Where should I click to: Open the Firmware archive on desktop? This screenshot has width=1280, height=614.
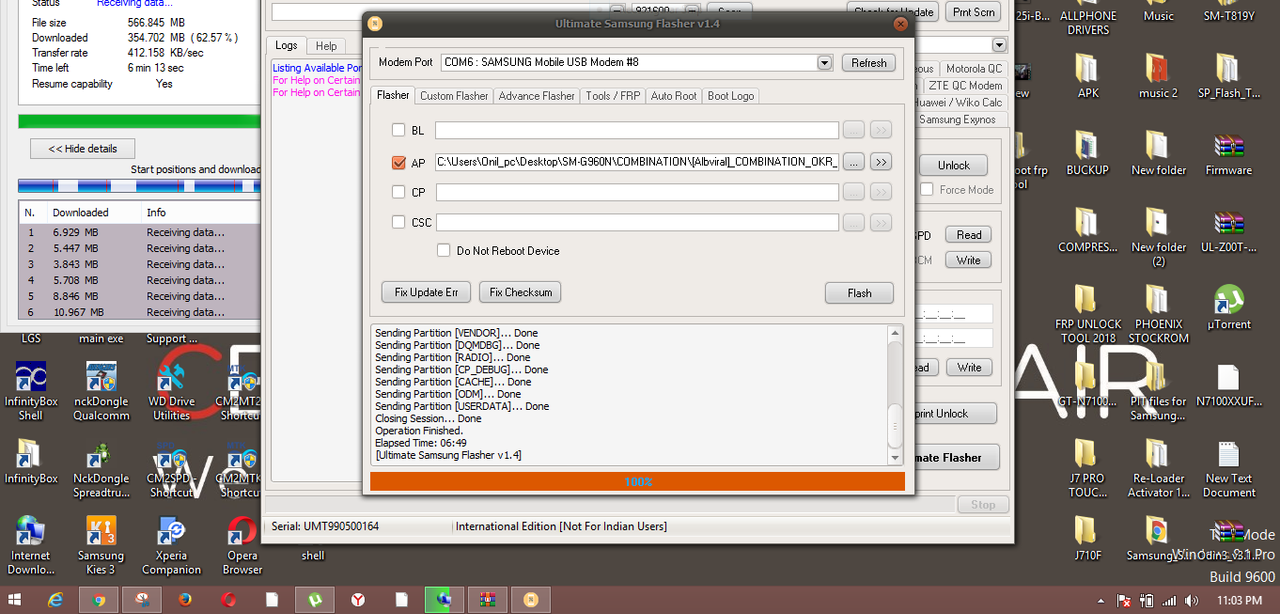pyautogui.click(x=1228, y=153)
